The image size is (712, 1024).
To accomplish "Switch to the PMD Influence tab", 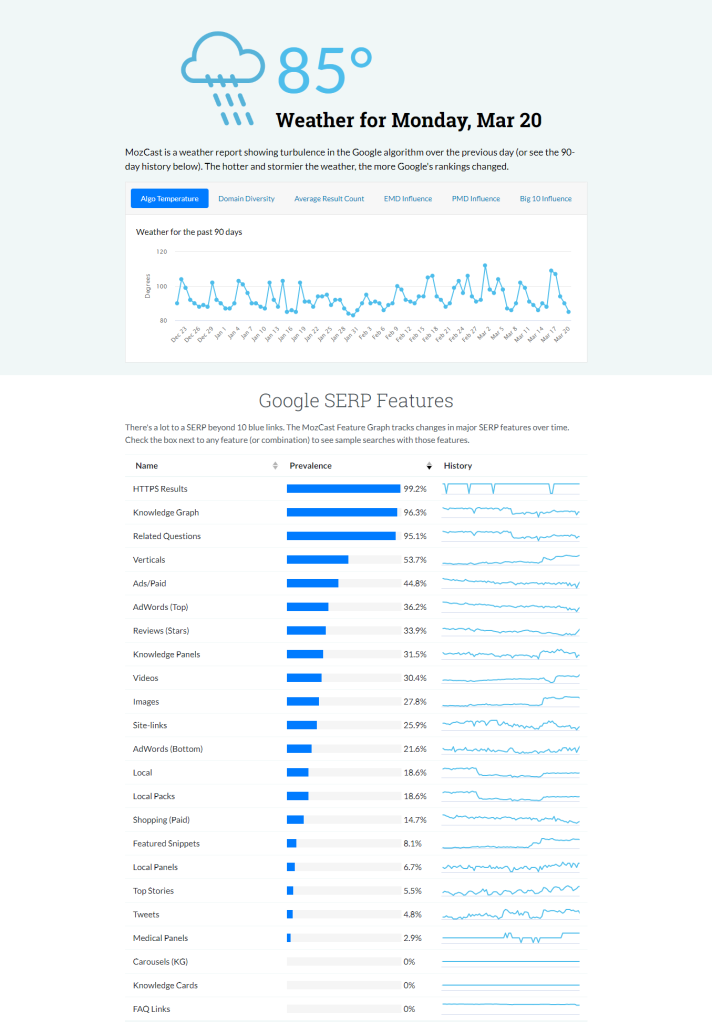I will click(476, 198).
